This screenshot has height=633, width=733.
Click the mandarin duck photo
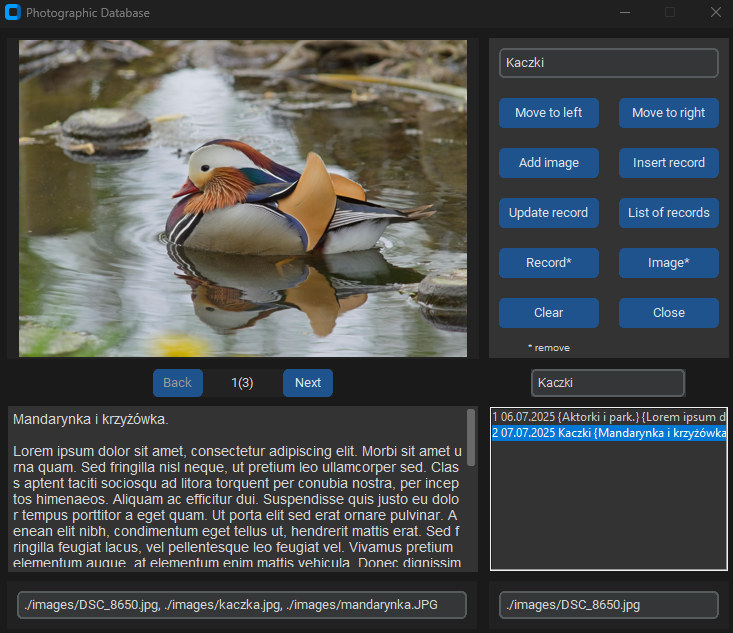pos(243,198)
